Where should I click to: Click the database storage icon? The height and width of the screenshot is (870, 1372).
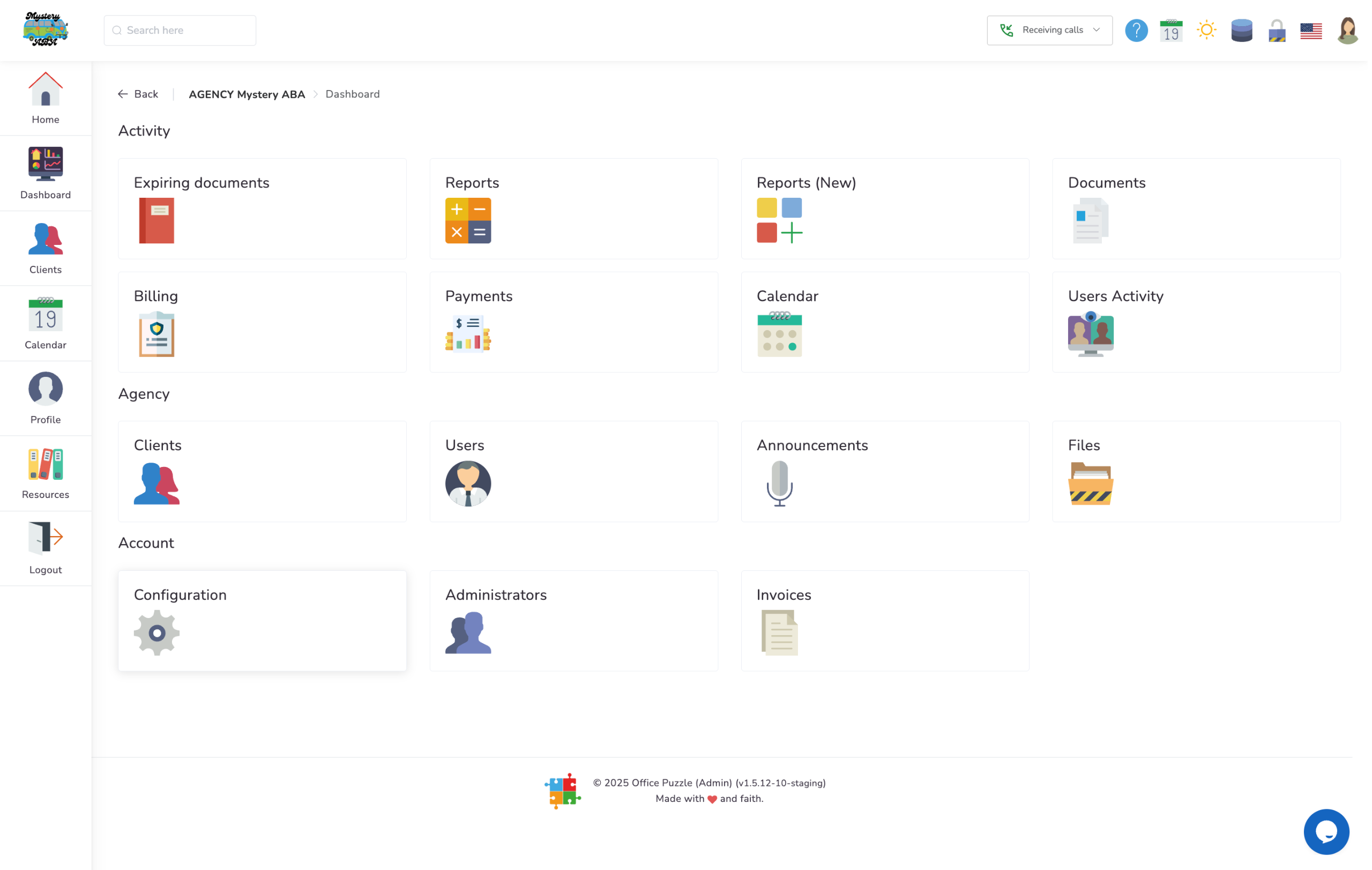point(1242,30)
